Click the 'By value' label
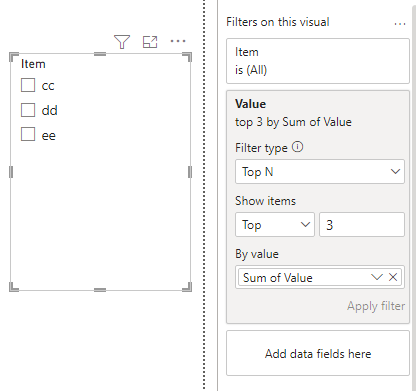This screenshot has width=416, height=391. point(257,254)
